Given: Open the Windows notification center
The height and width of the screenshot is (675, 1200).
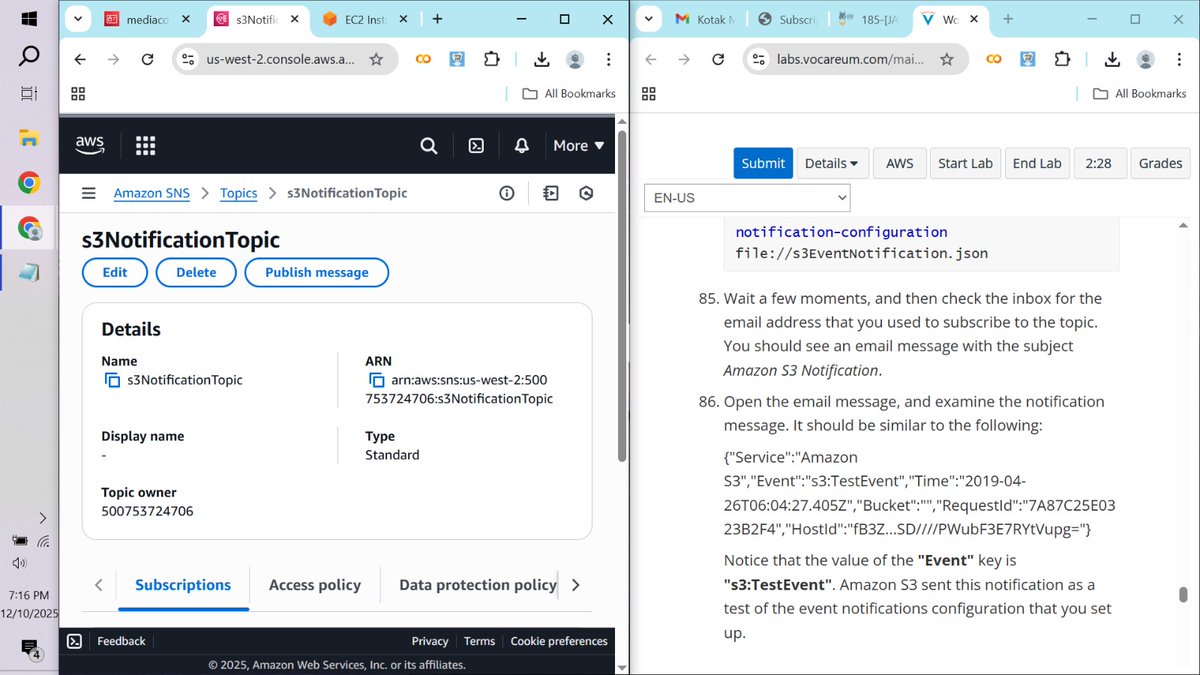Looking at the screenshot, I should tap(30, 648).
